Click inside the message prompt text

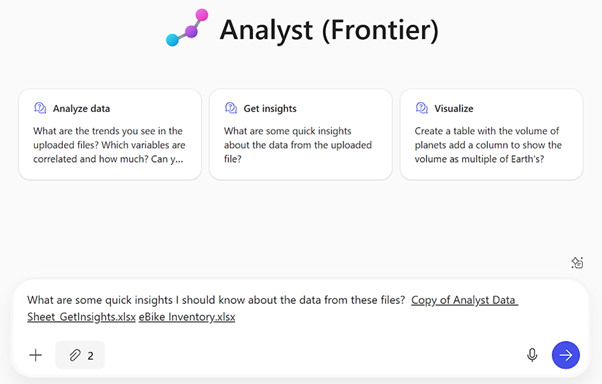click(216, 300)
